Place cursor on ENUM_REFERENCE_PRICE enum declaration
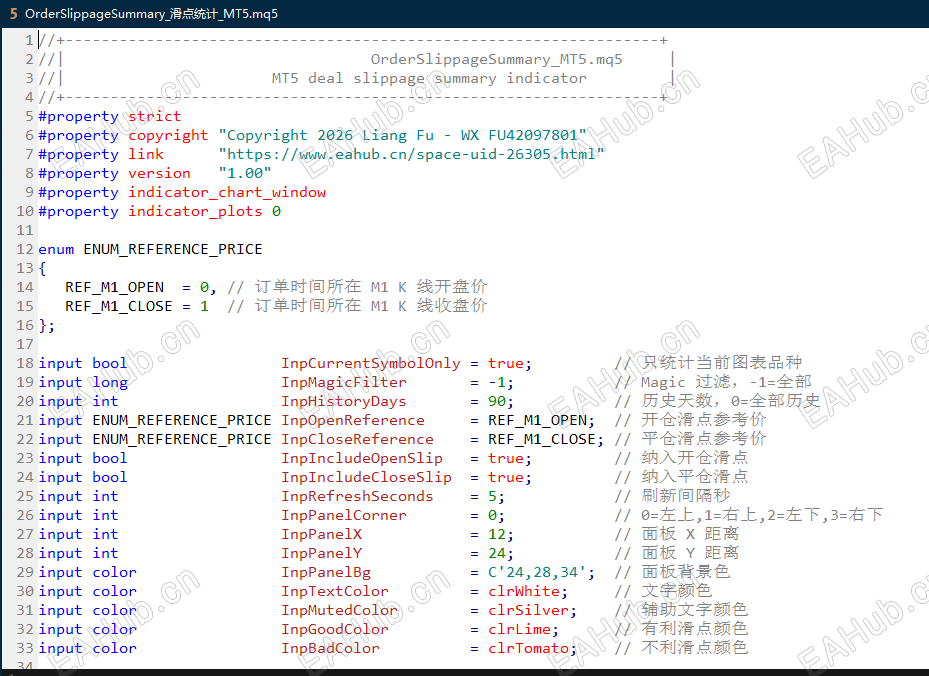Screen dimensions: 929x676 (172, 249)
